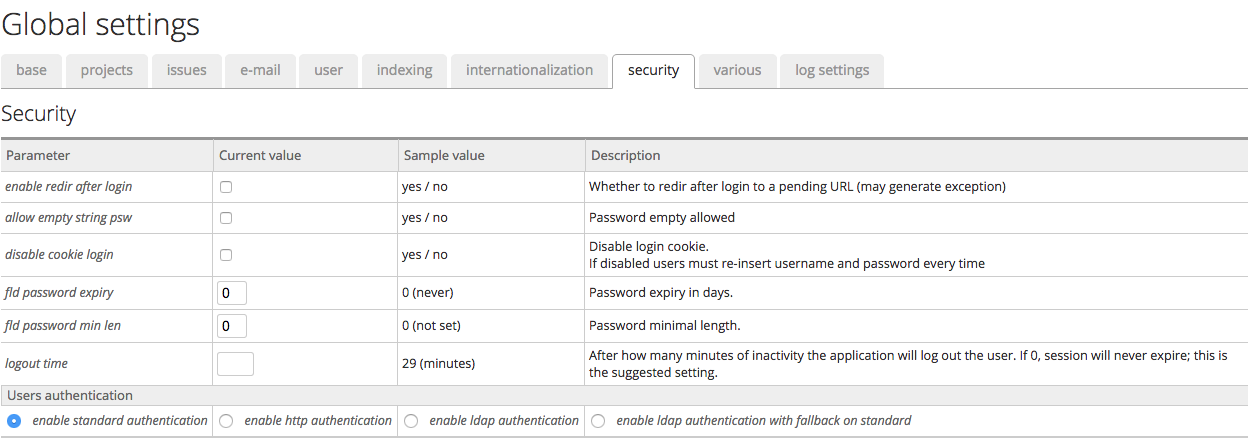Check allow empty string psw
This screenshot has height=442, width=1248.
(x=226, y=218)
